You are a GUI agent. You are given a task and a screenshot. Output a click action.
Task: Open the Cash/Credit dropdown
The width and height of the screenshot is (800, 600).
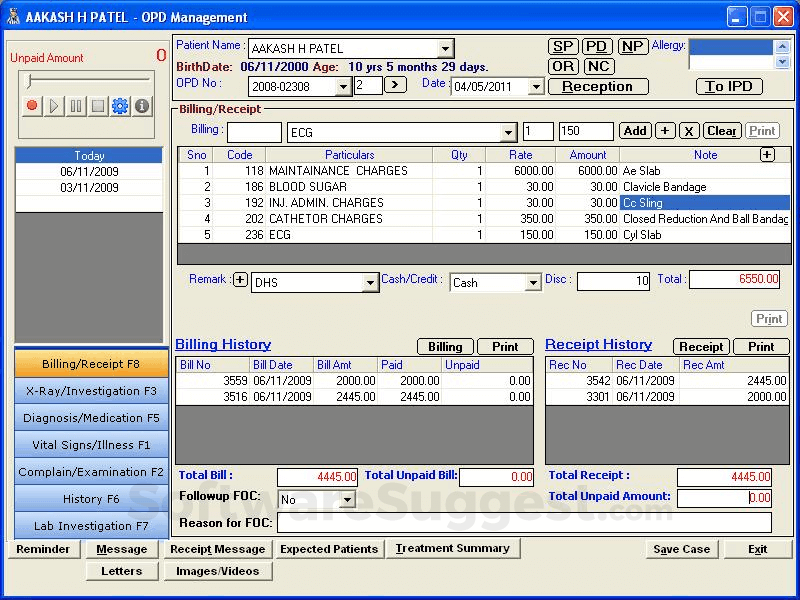click(x=532, y=283)
